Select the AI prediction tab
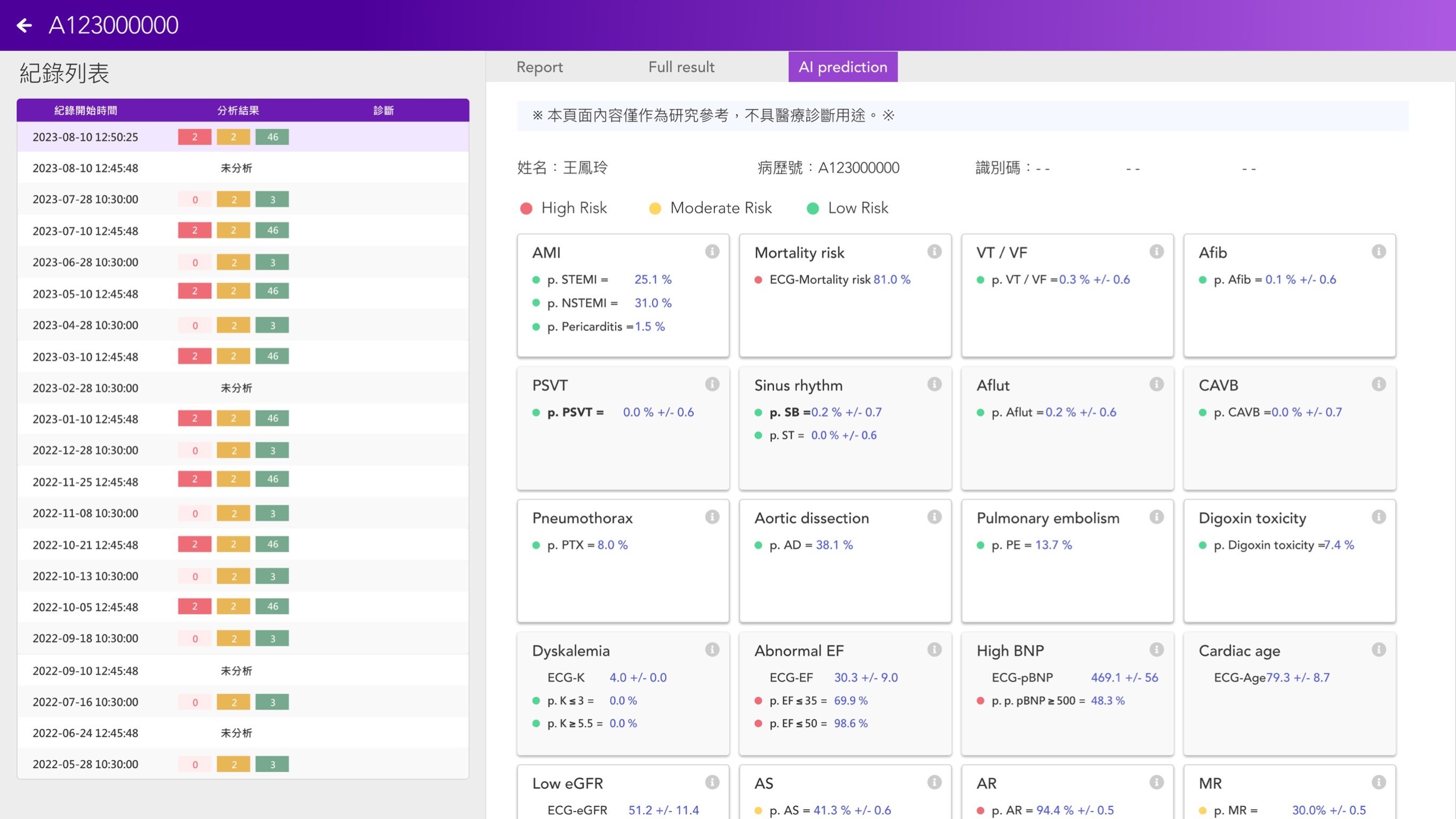Screen dimensions: 1456x819 point(843,67)
